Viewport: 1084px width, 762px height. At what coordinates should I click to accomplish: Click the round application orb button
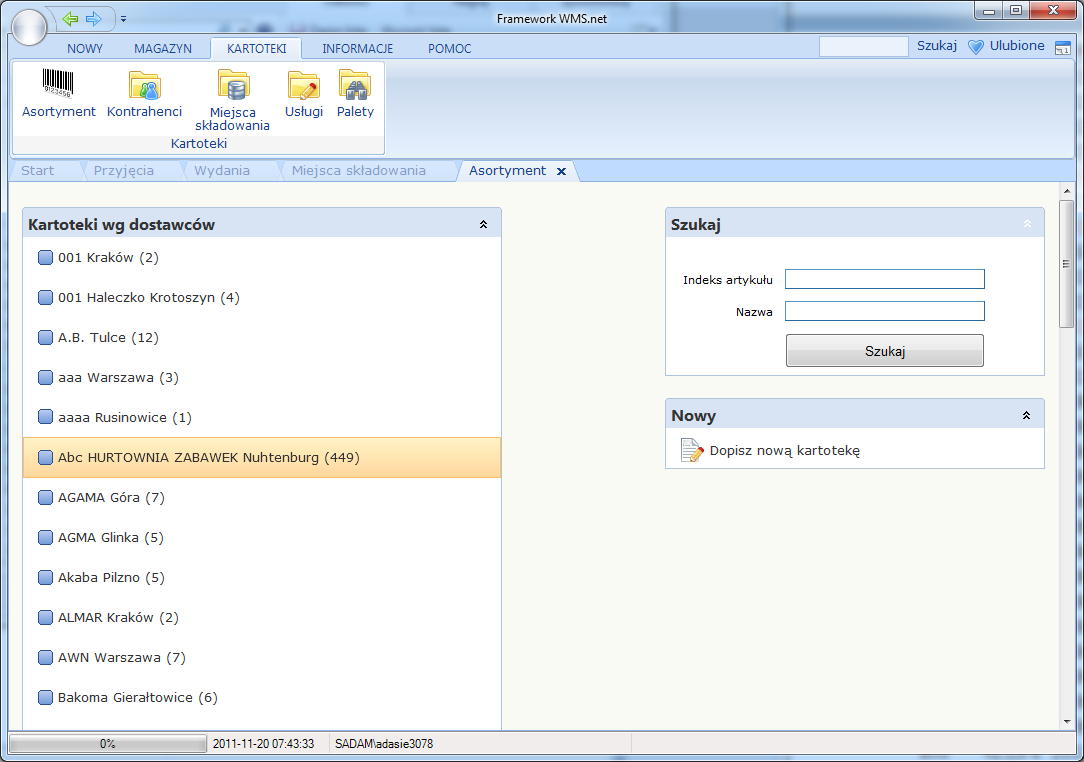click(x=29, y=28)
